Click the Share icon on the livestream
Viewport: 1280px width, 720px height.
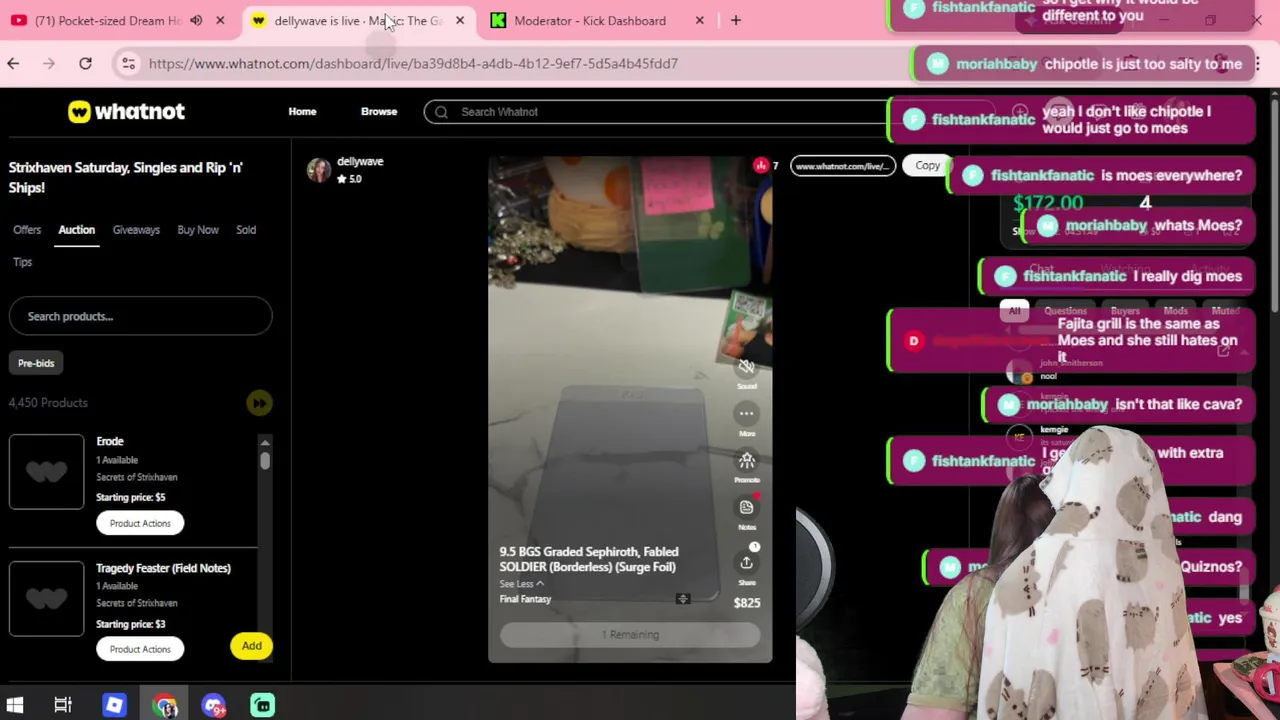pos(746,562)
